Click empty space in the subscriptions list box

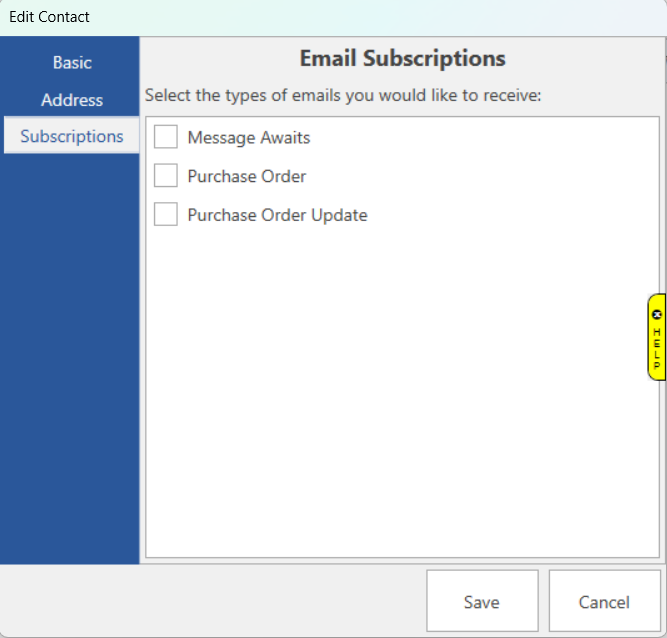(x=400, y=400)
